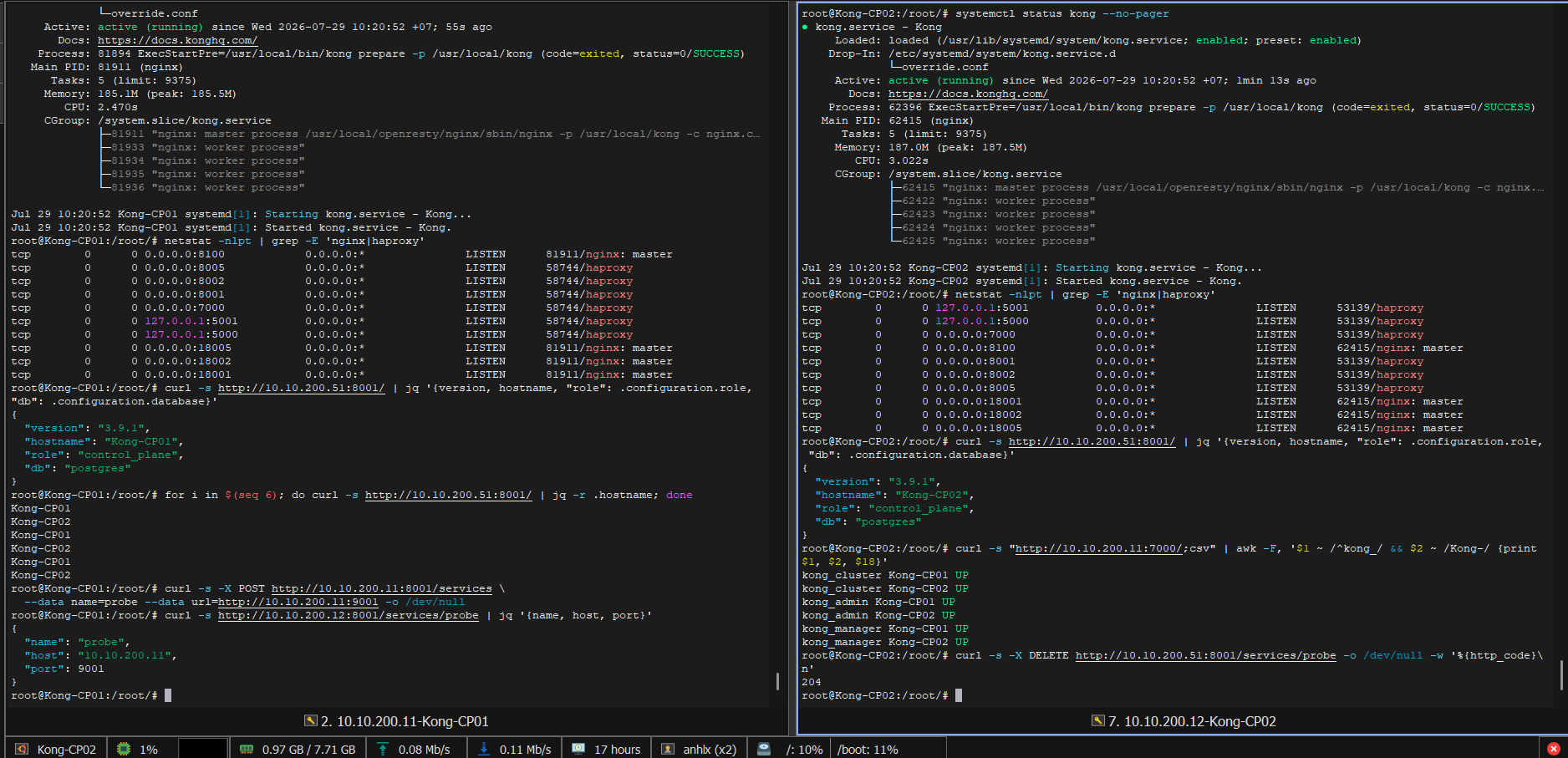Open docs.konghq.com link in Kong-CP02 pane

[968, 94]
